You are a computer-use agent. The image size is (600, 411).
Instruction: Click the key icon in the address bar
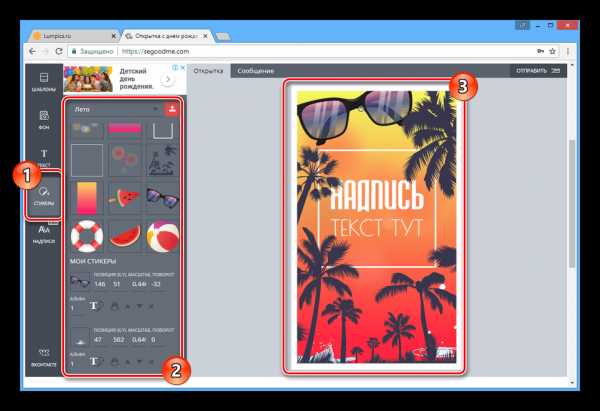[x=540, y=51]
